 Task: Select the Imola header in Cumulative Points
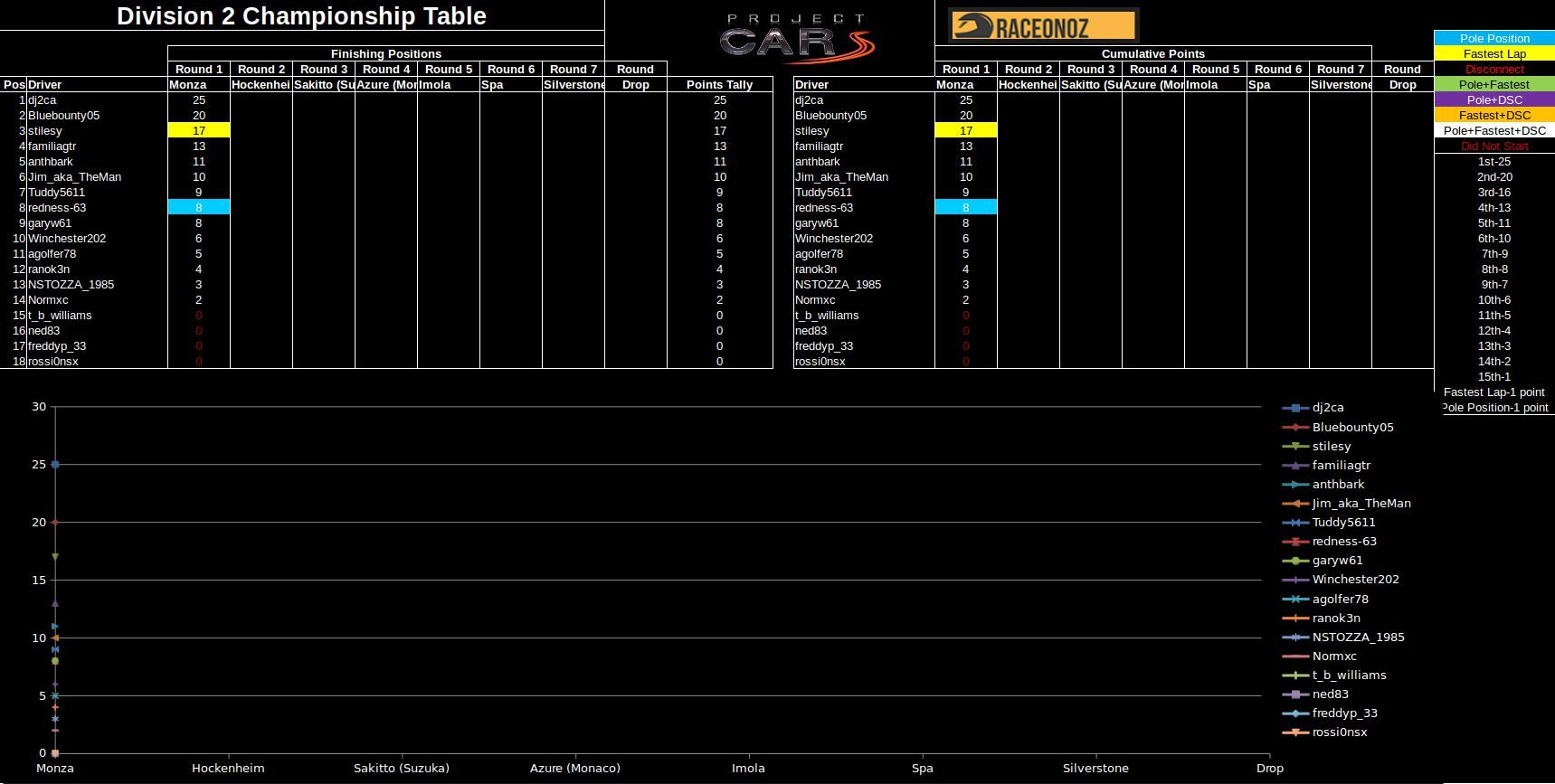click(1216, 84)
